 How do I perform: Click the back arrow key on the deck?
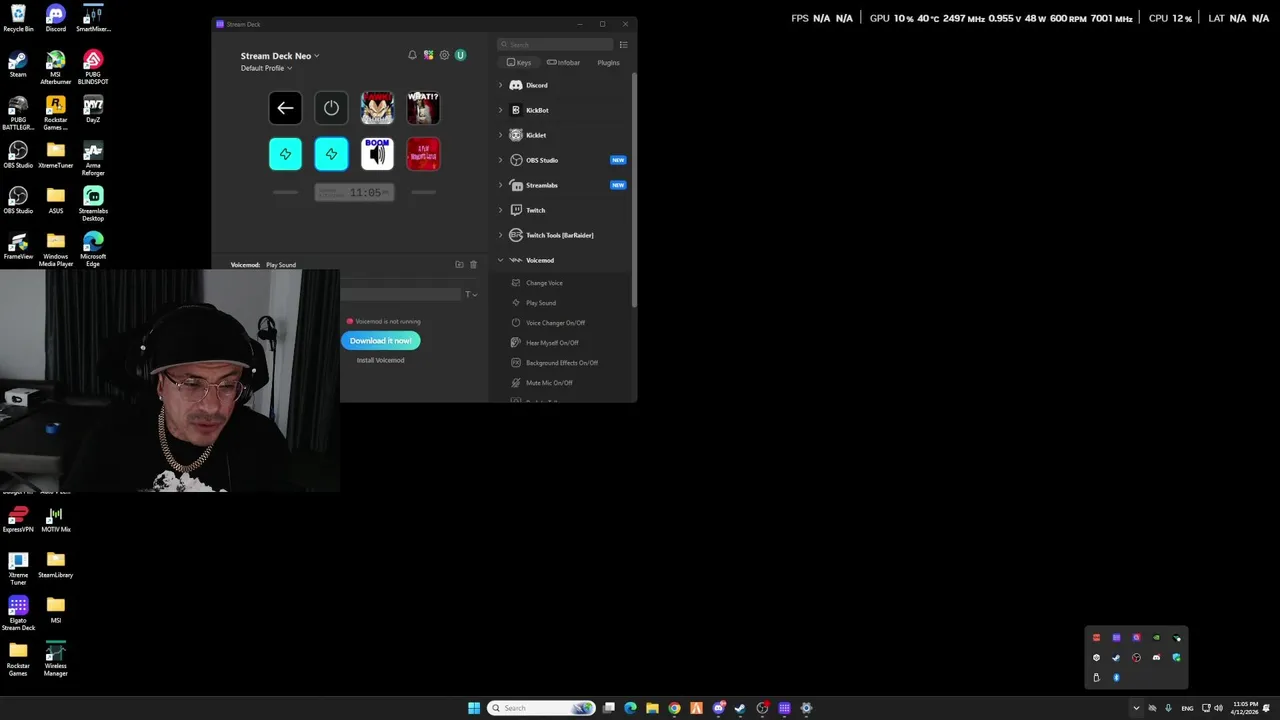click(285, 108)
